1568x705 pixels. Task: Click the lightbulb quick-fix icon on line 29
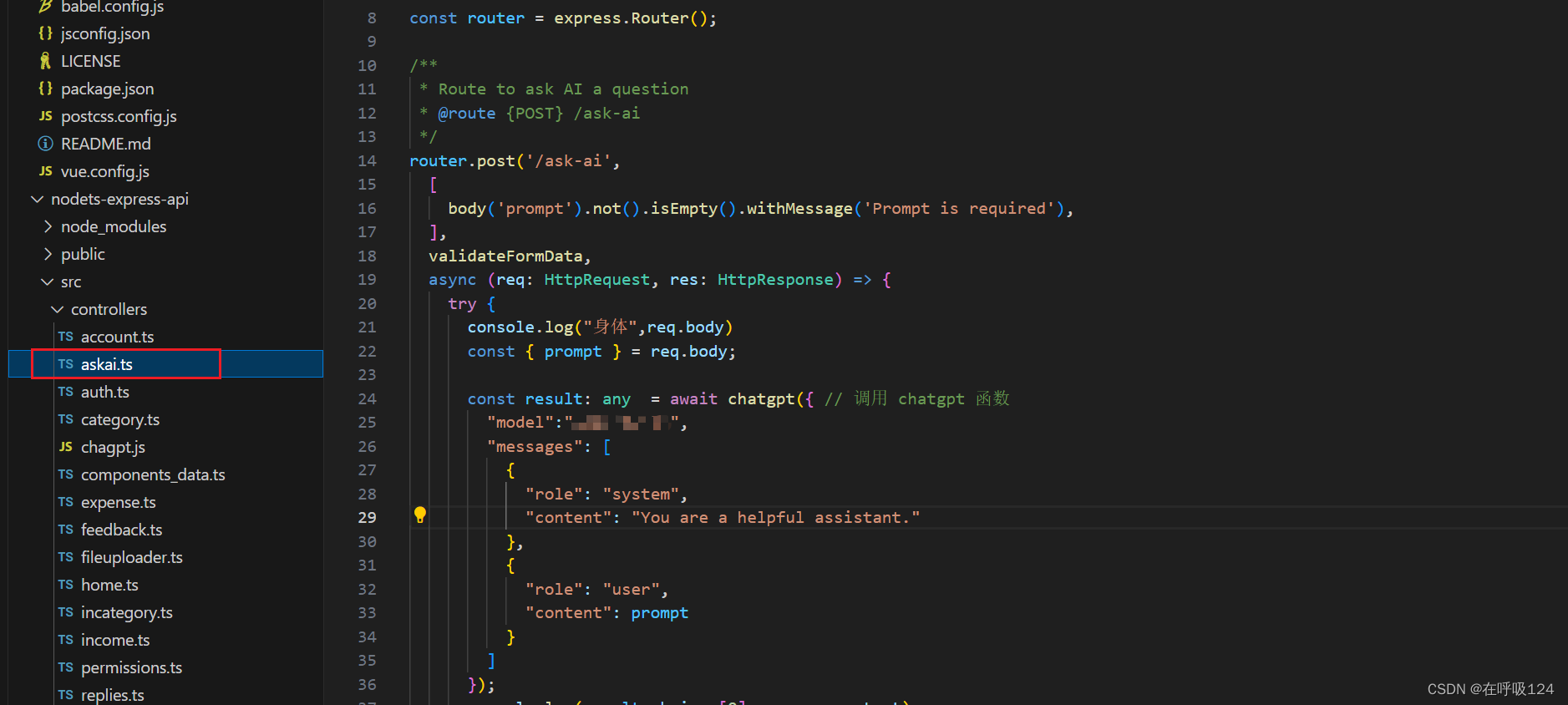click(420, 515)
